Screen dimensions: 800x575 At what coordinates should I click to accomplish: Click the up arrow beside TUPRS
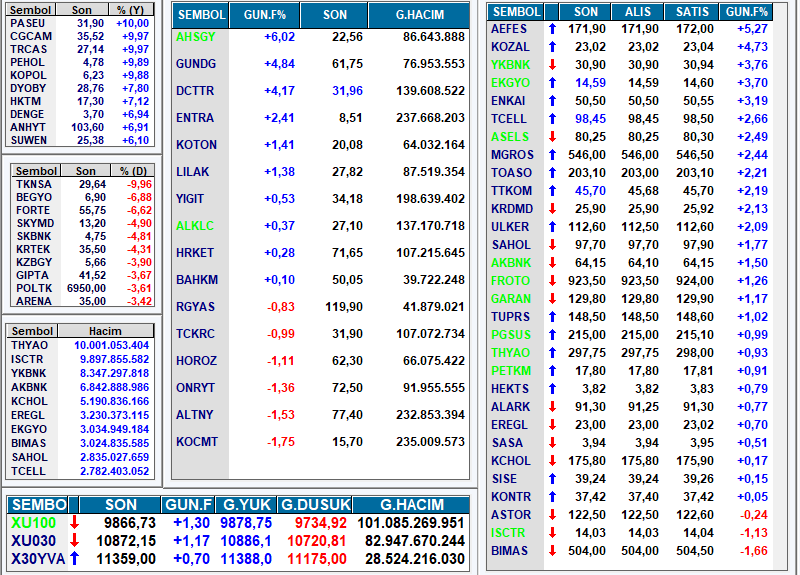click(552, 317)
